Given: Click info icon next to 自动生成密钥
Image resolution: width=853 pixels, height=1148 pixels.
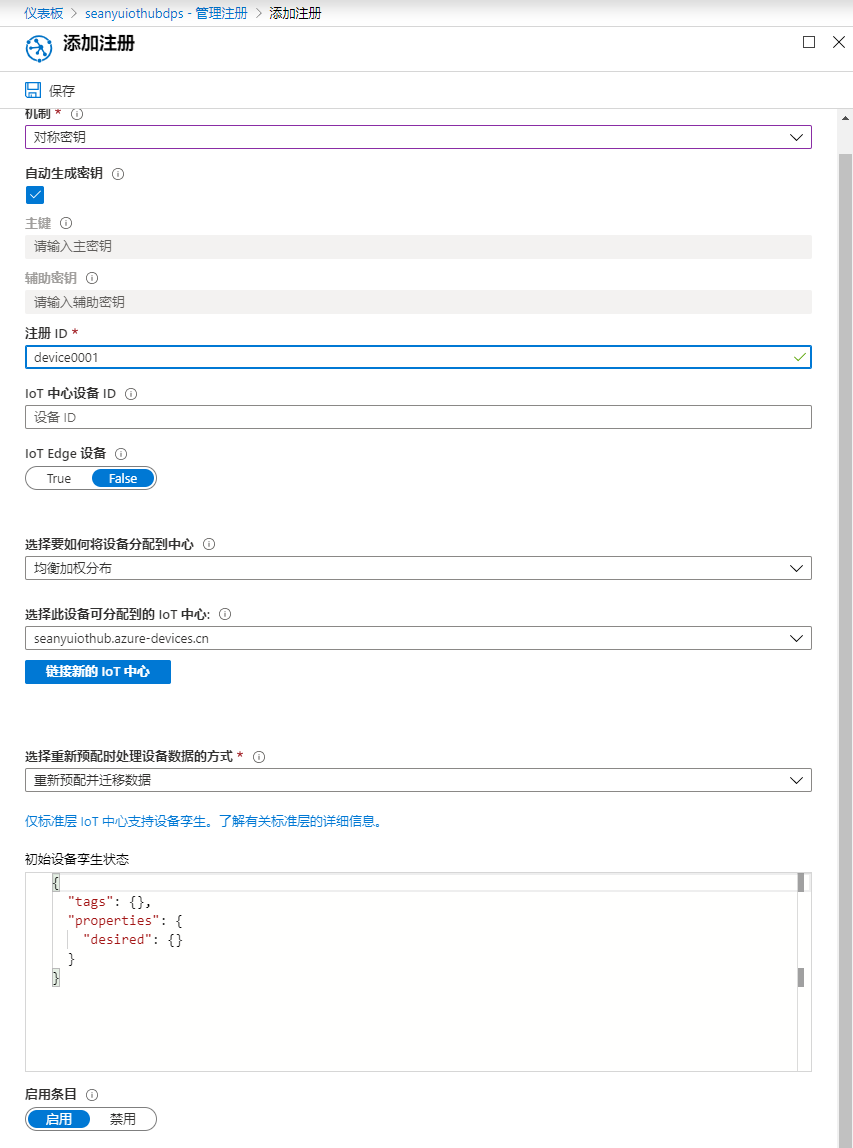Looking at the screenshot, I should tap(118, 174).
